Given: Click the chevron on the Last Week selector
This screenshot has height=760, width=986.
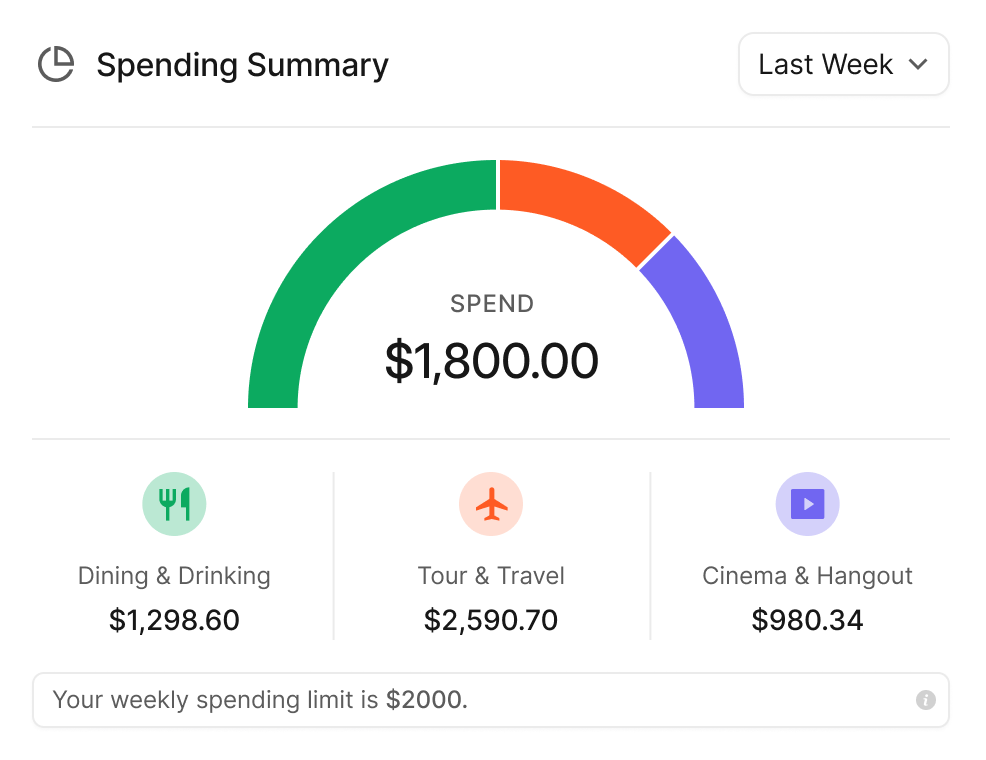Looking at the screenshot, I should 919,64.
